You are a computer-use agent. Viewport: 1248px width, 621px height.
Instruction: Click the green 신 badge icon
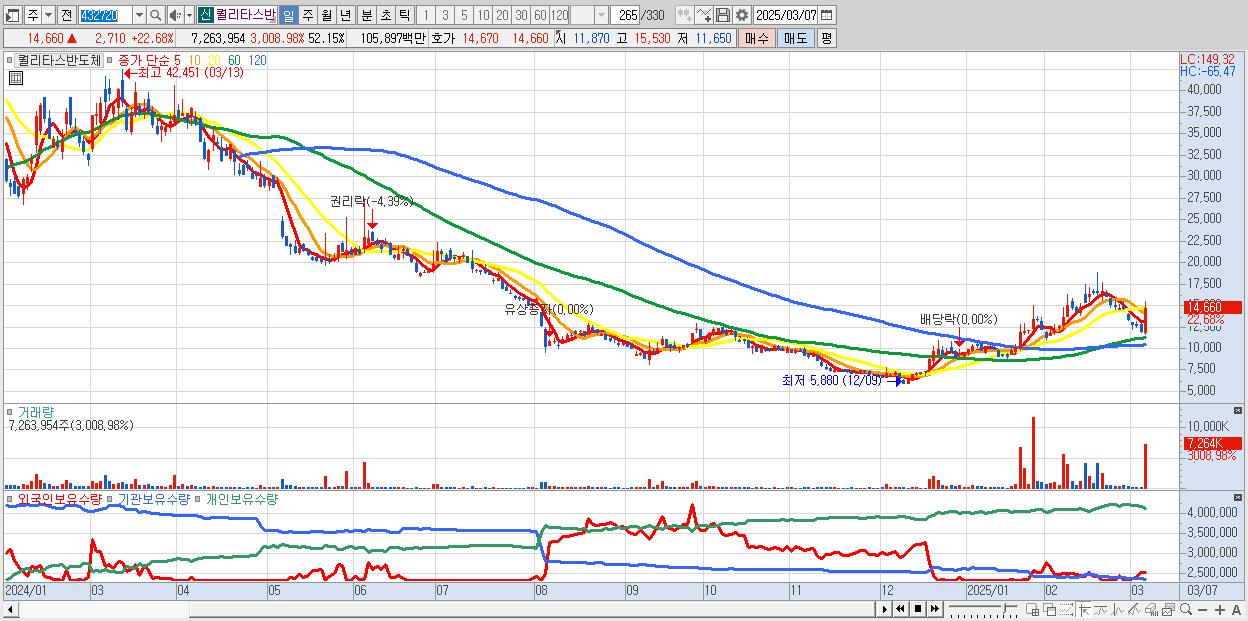point(205,15)
